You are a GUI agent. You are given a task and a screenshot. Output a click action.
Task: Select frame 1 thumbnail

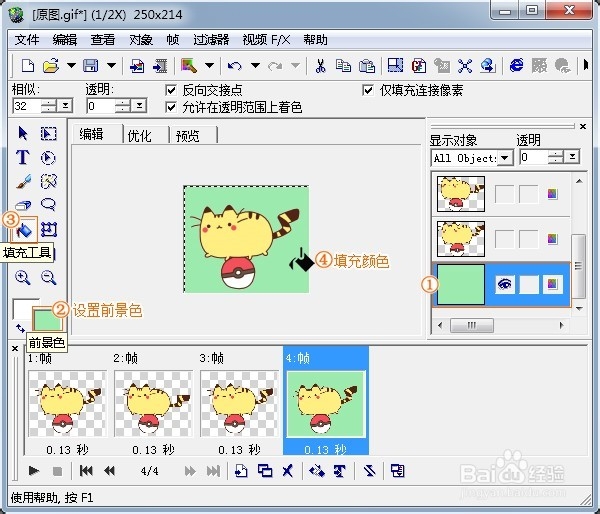coord(68,403)
